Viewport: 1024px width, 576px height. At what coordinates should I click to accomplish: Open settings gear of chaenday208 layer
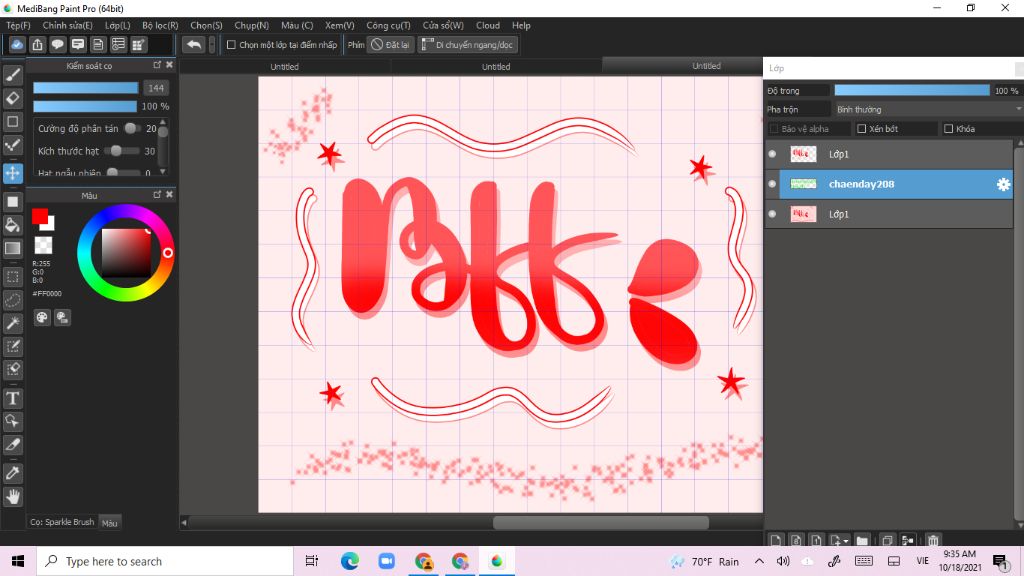pyautogui.click(x=1003, y=184)
